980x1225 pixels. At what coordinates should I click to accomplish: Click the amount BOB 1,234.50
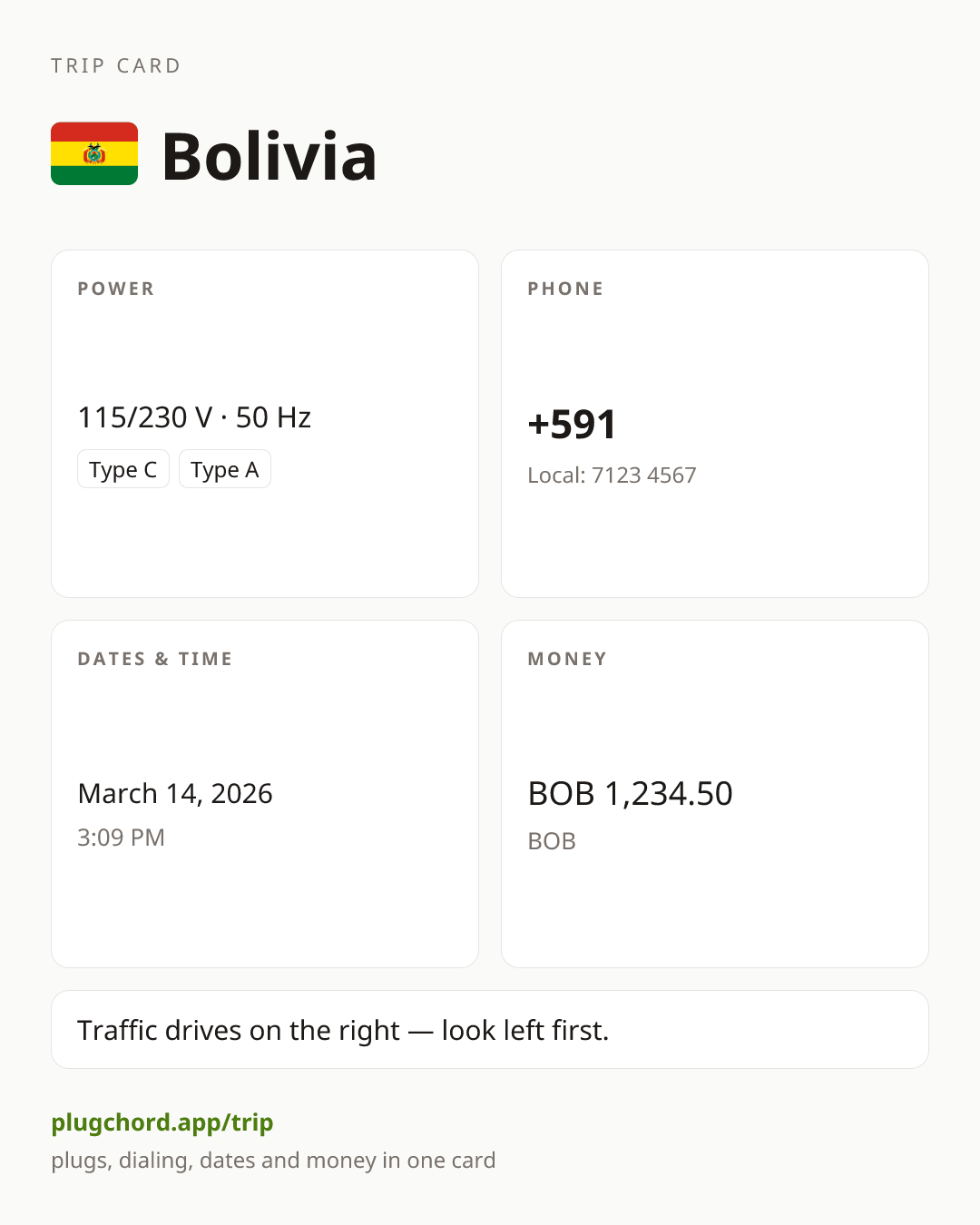(631, 793)
